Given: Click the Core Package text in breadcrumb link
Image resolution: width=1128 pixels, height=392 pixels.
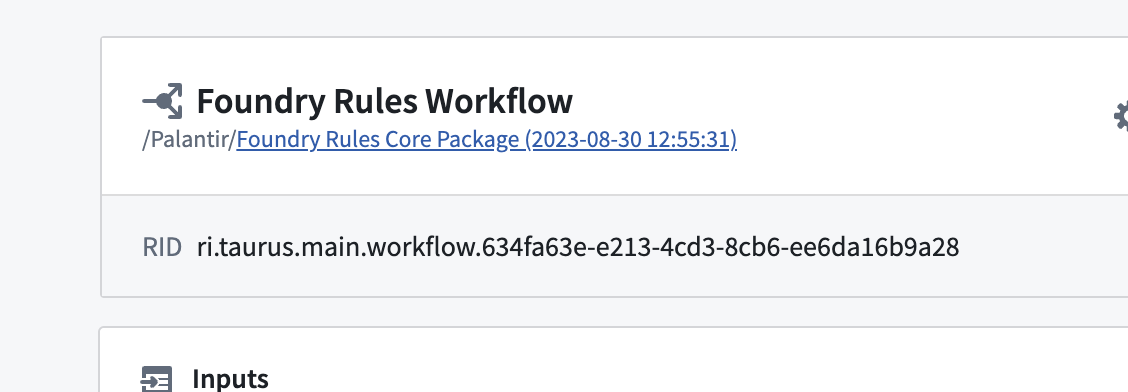Looking at the screenshot, I should [x=452, y=139].
